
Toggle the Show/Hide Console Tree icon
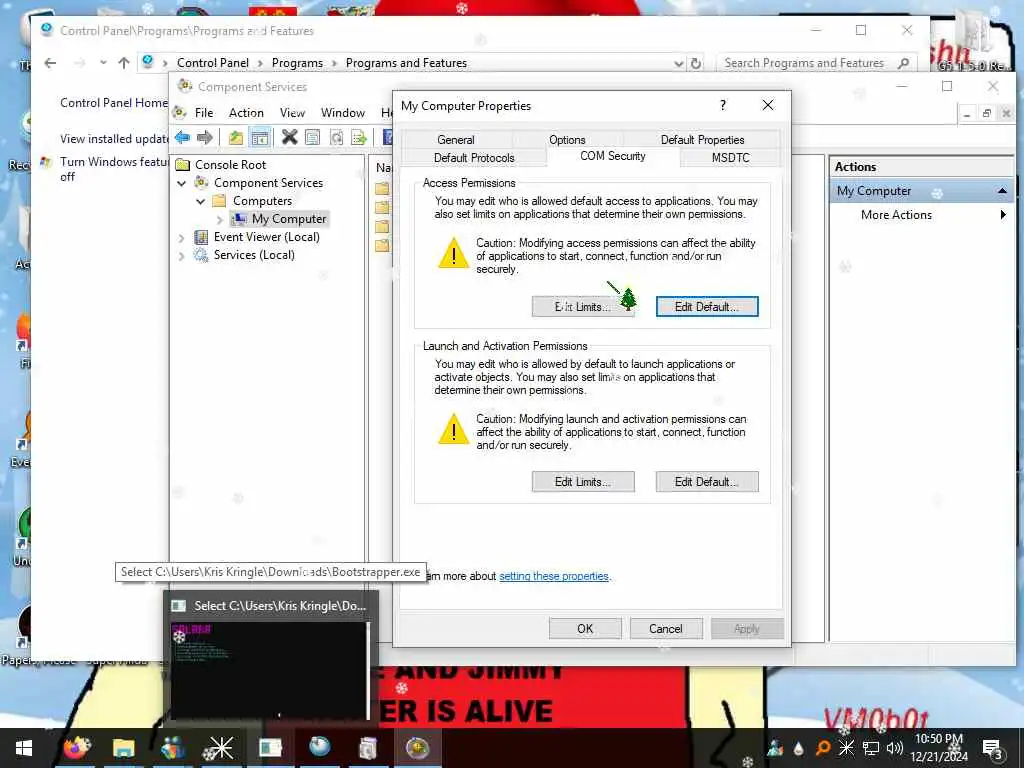click(260, 137)
